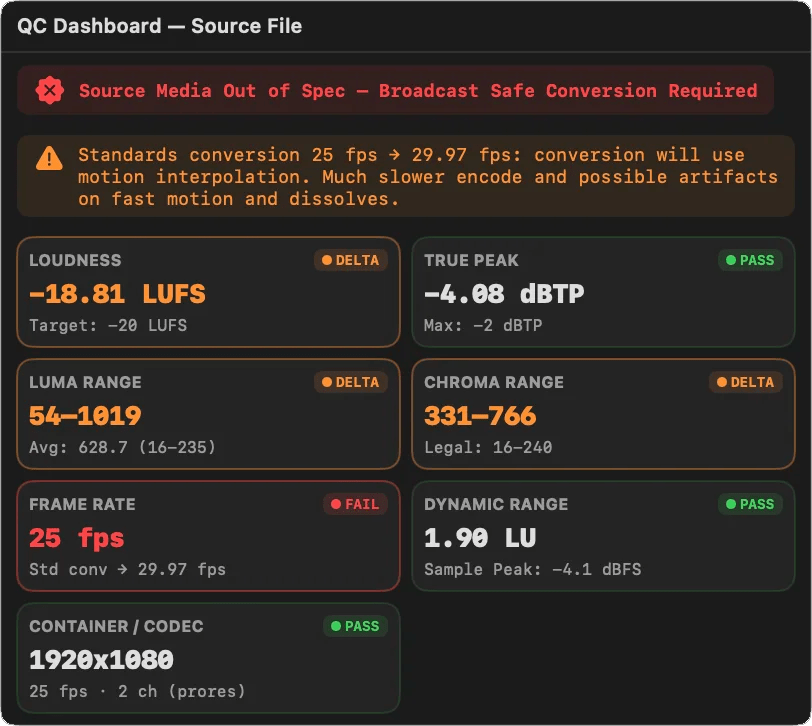This screenshot has height=726, width=812.
Task: Click the DYNAMIC RANGE card heading
Action: coord(496,504)
